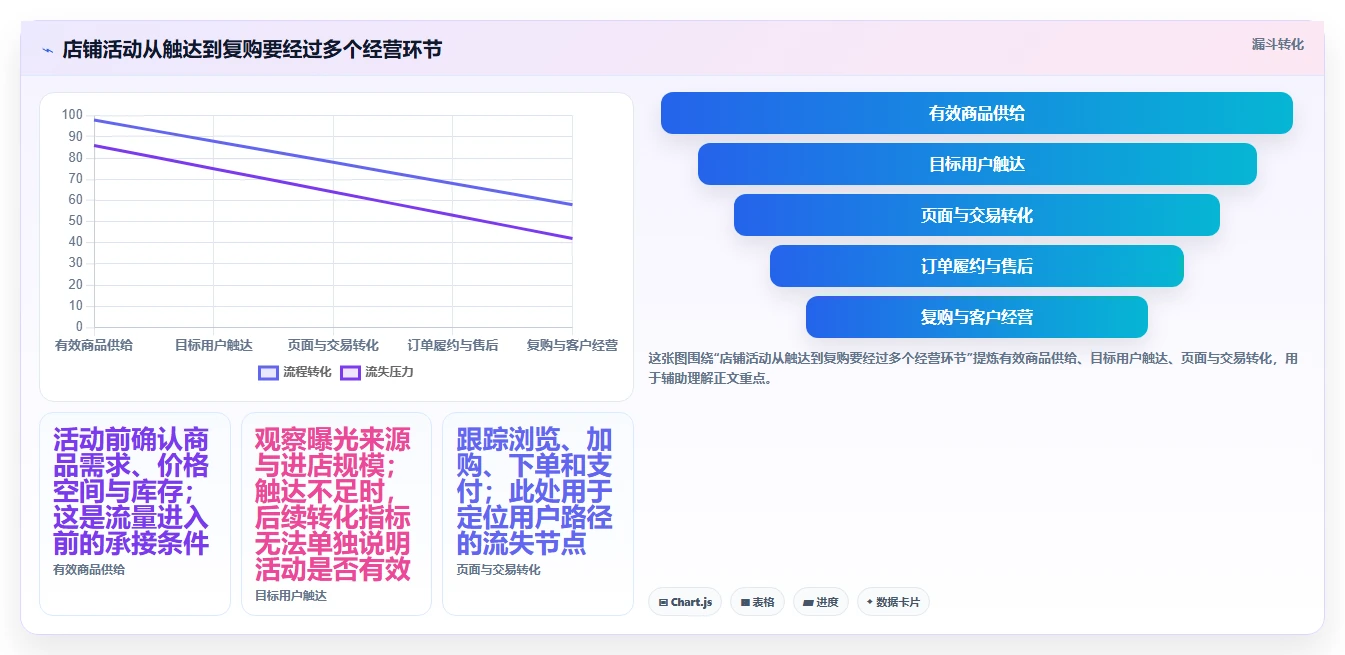The width and height of the screenshot is (1345, 655).
Task: Click the 漏斗转化 label in the header
Action: pos(1278,44)
